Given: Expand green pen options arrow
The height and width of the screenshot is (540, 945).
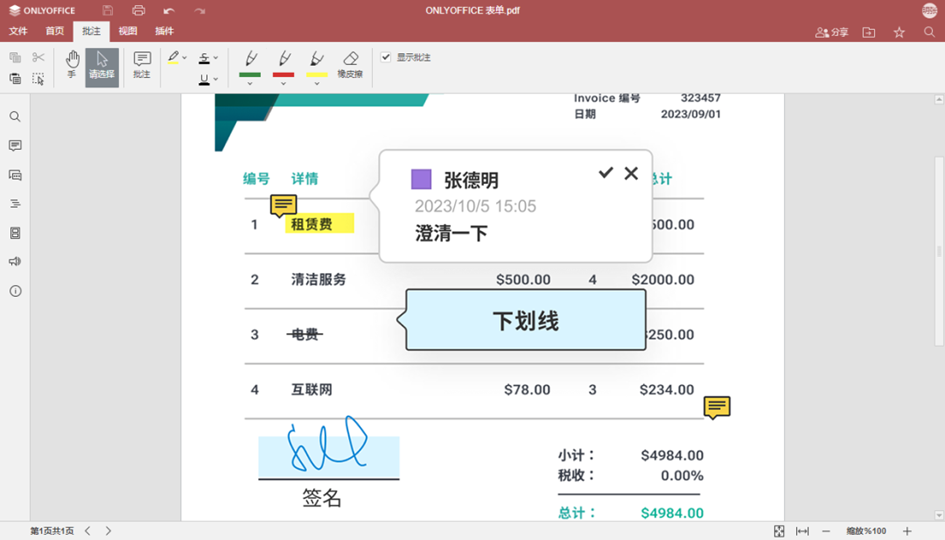Looking at the screenshot, I should tap(250, 84).
